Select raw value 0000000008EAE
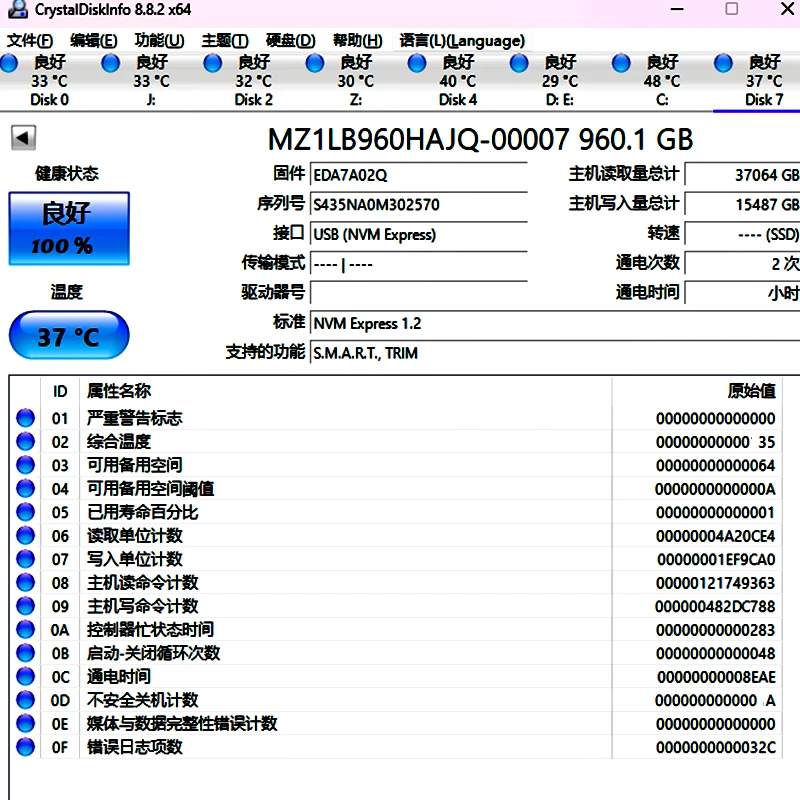The image size is (800, 800). pos(716,677)
